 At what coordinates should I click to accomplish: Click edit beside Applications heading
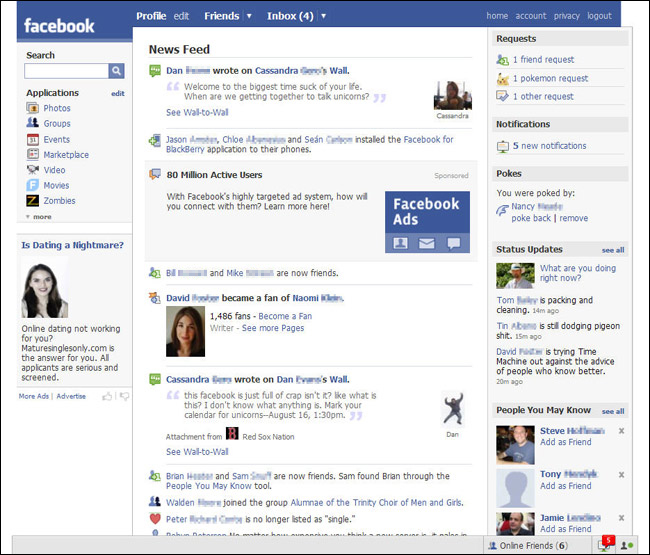[x=118, y=94]
